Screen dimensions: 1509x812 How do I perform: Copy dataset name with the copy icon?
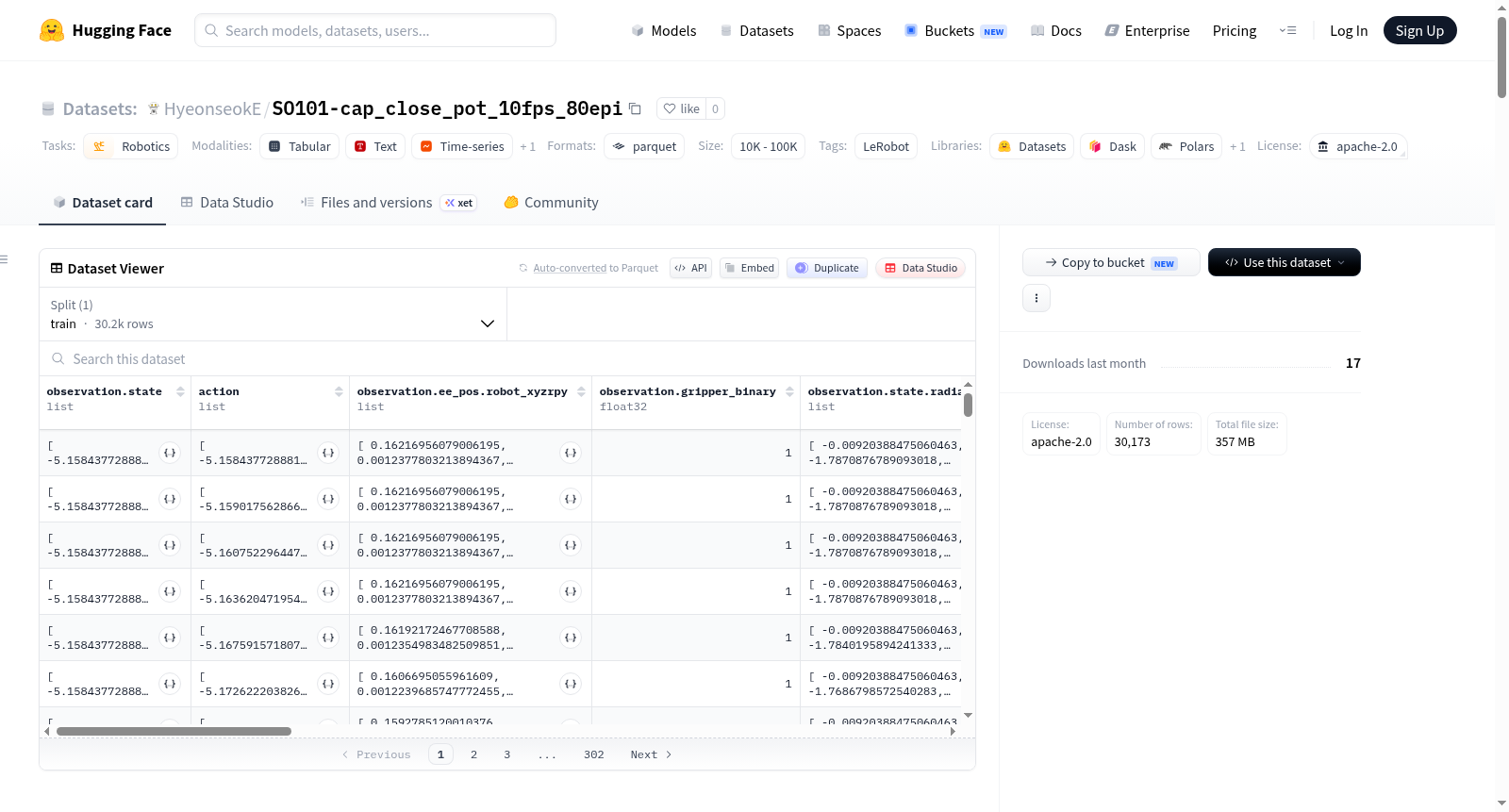(635, 108)
